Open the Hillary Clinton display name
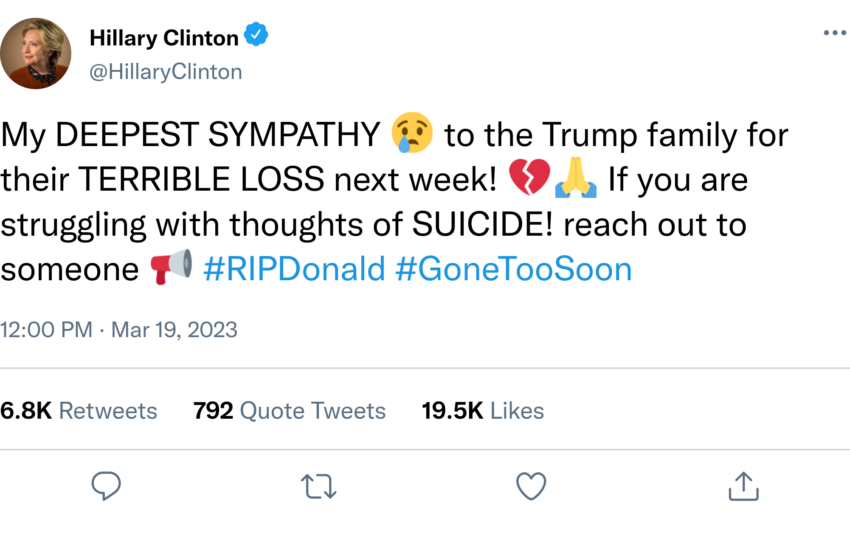This screenshot has height=541, width=850. pyautogui.click(x=164, y=38)
